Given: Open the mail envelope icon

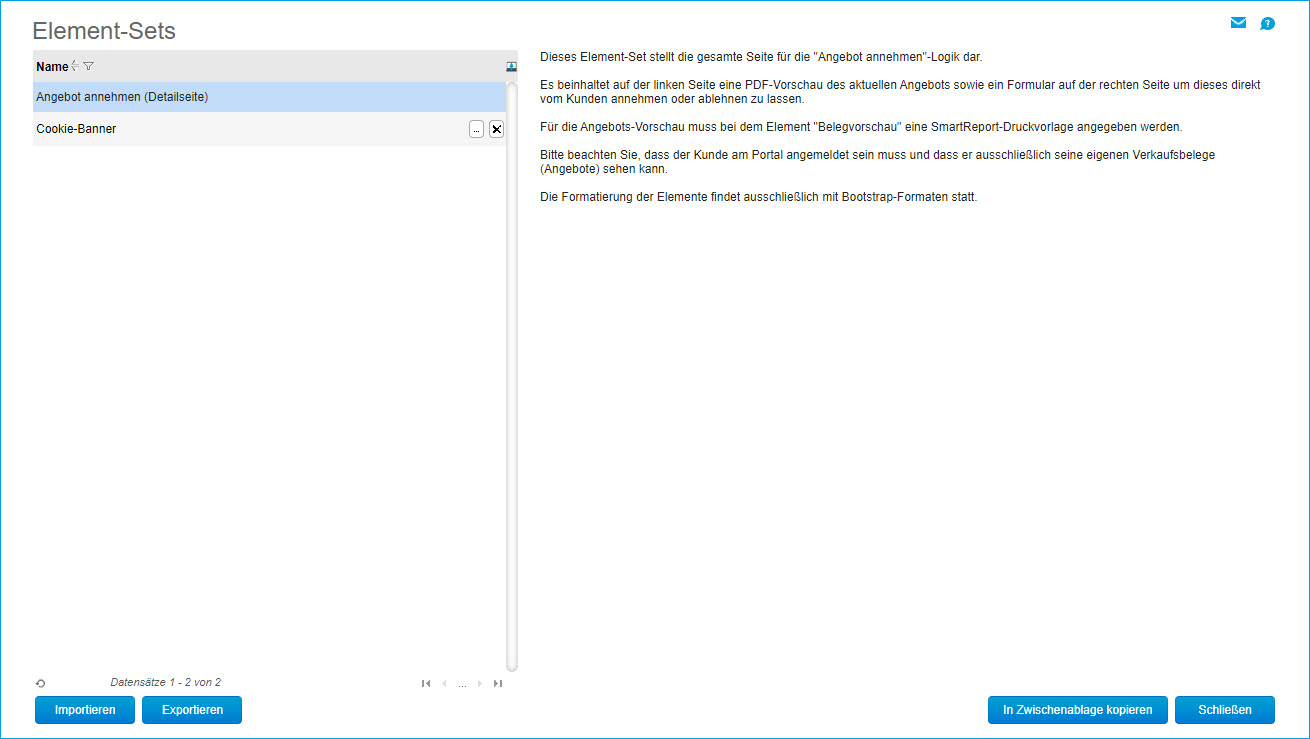Looking at the screenshot, I should pos(1238,23).
